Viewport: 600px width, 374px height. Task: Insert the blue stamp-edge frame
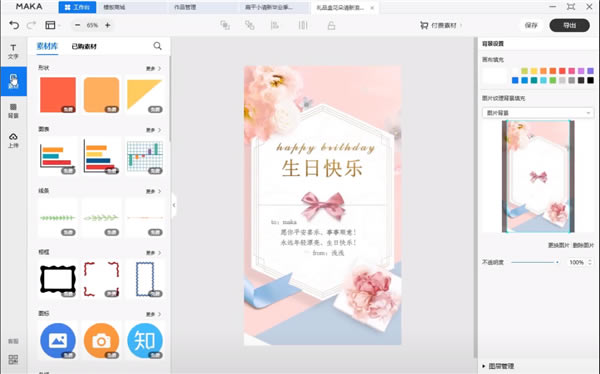145,280
